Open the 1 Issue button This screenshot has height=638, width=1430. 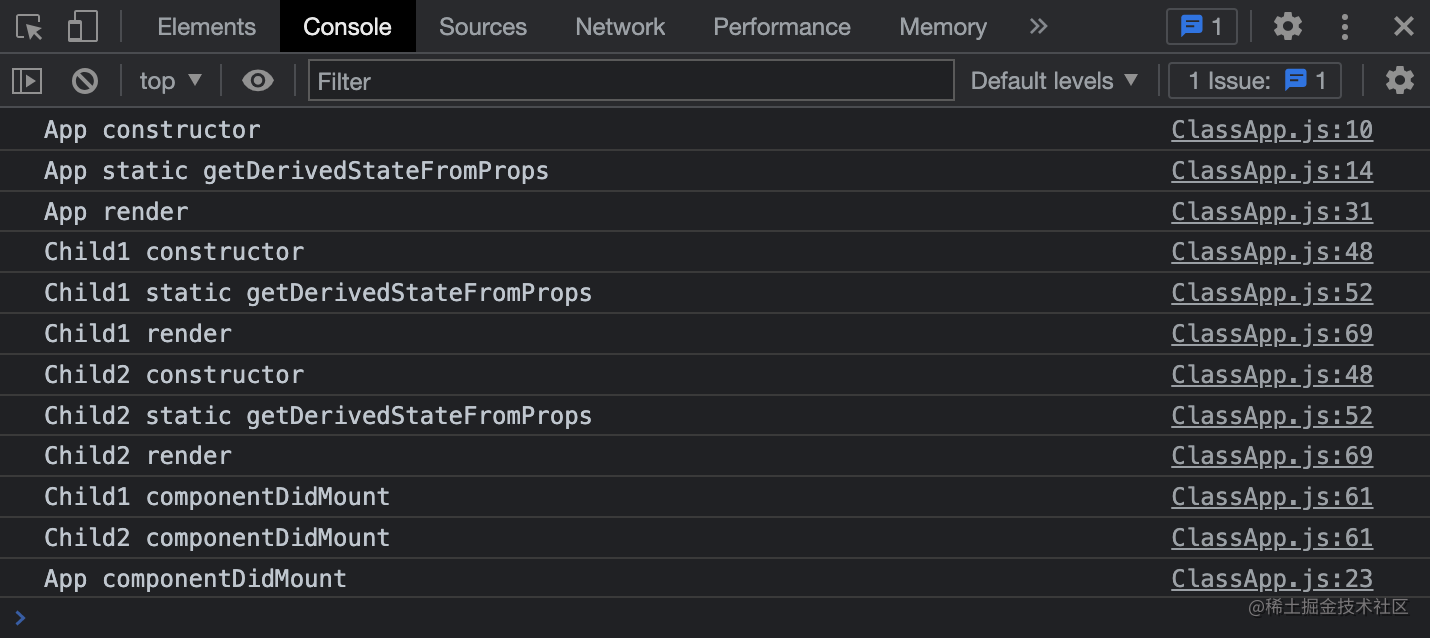(x=1255, y=81)
